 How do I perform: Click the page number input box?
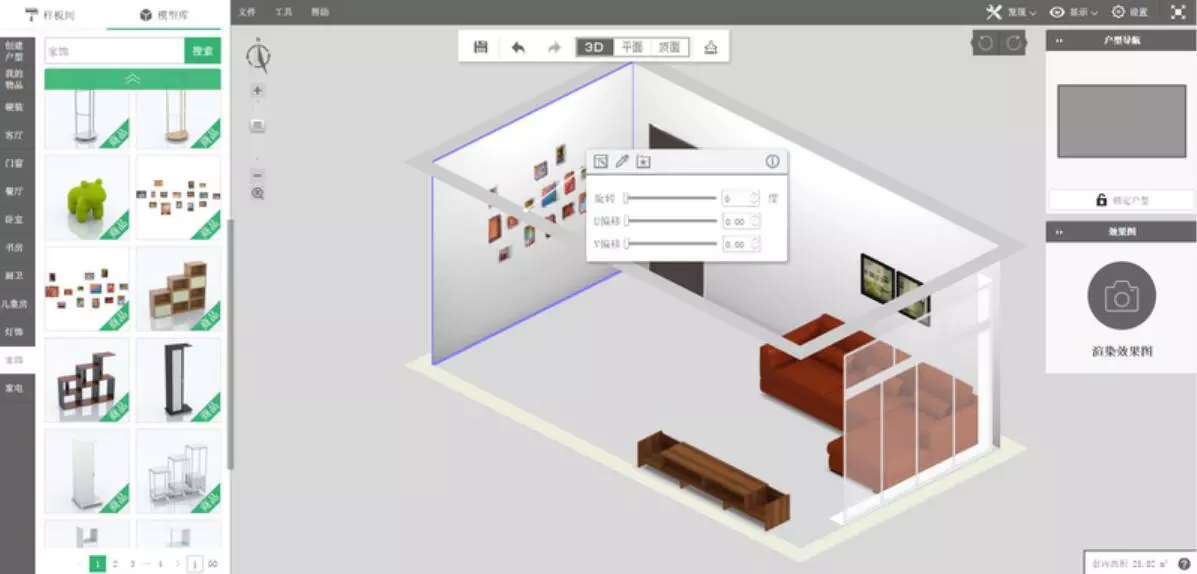[x=195, y=564]
